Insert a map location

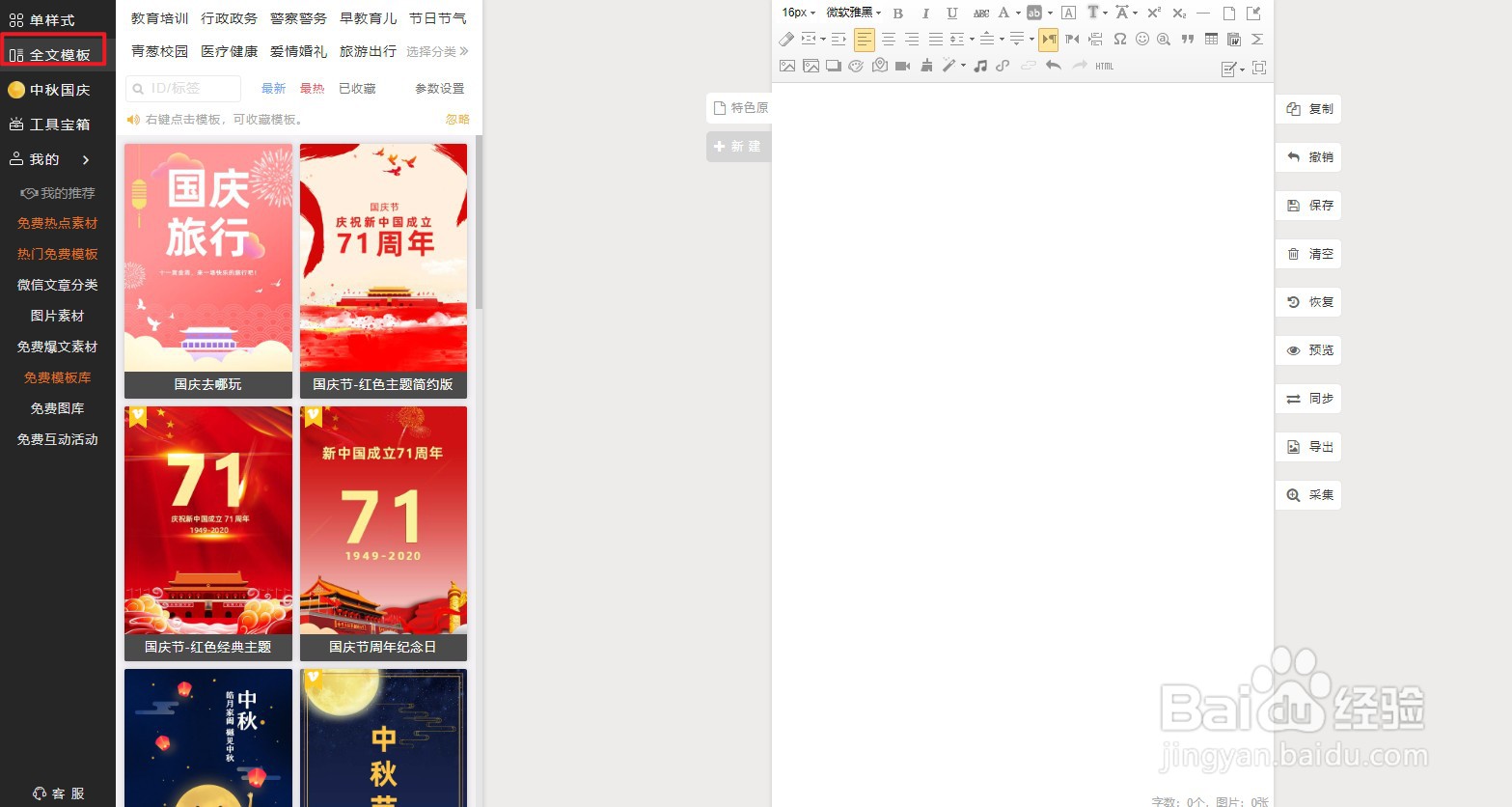880,67
